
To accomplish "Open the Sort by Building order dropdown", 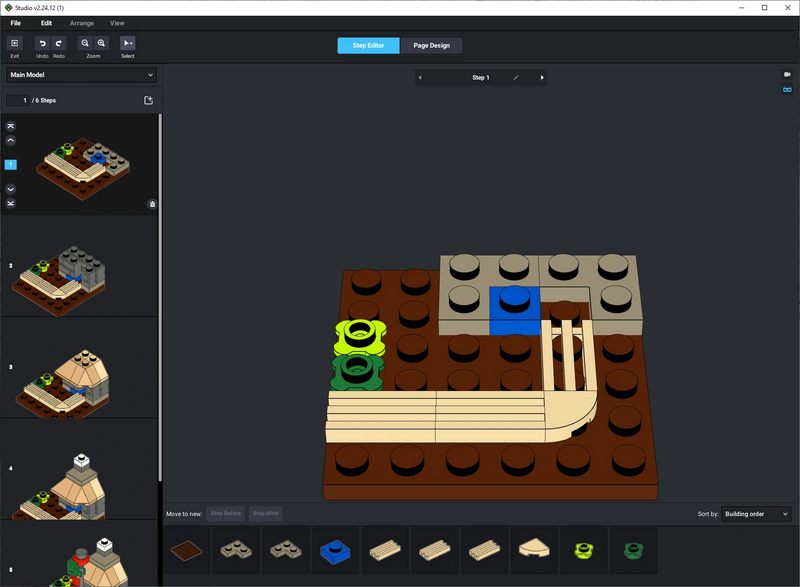I will (x=756, y=514).
